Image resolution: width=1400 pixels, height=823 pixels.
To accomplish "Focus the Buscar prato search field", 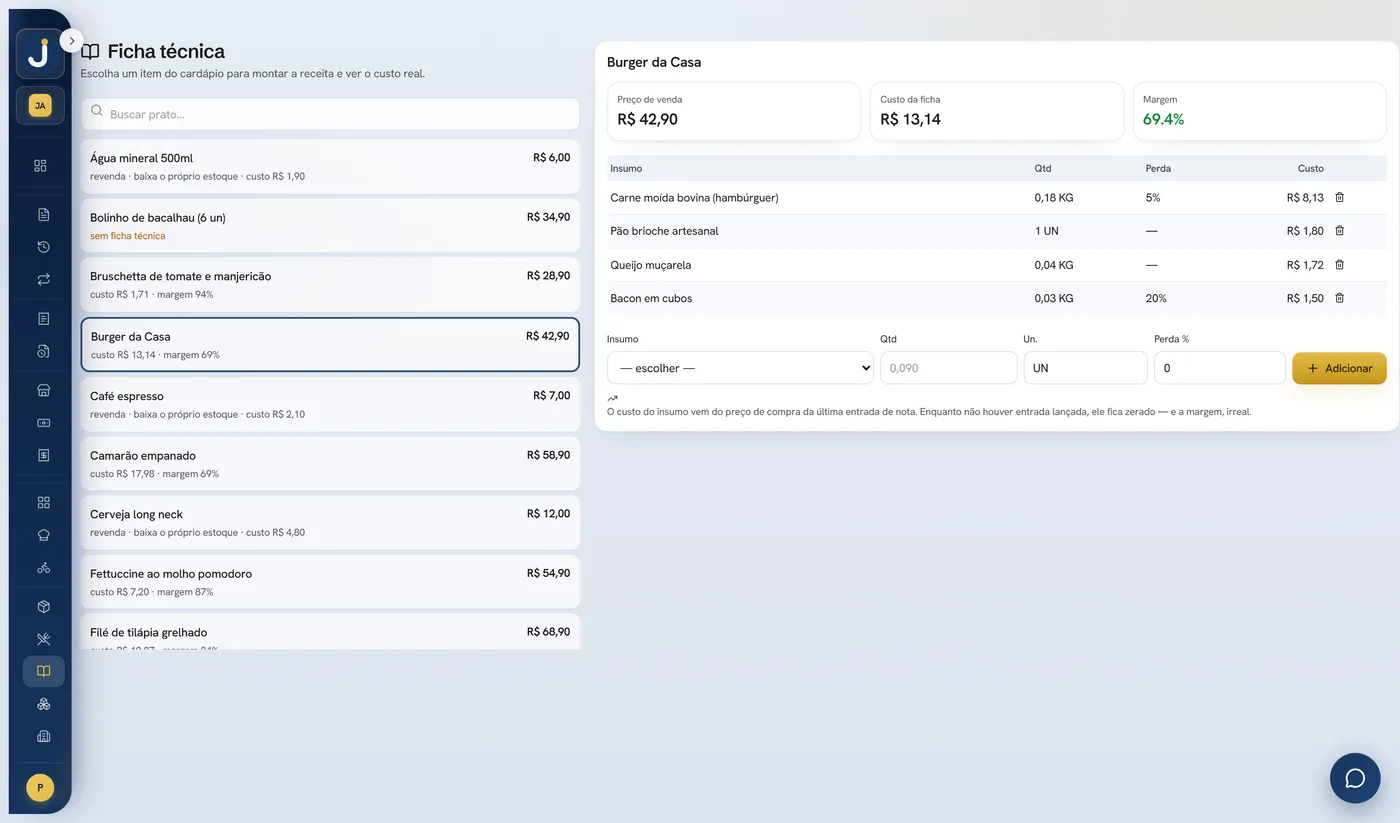I will click(x=330, y=114).
